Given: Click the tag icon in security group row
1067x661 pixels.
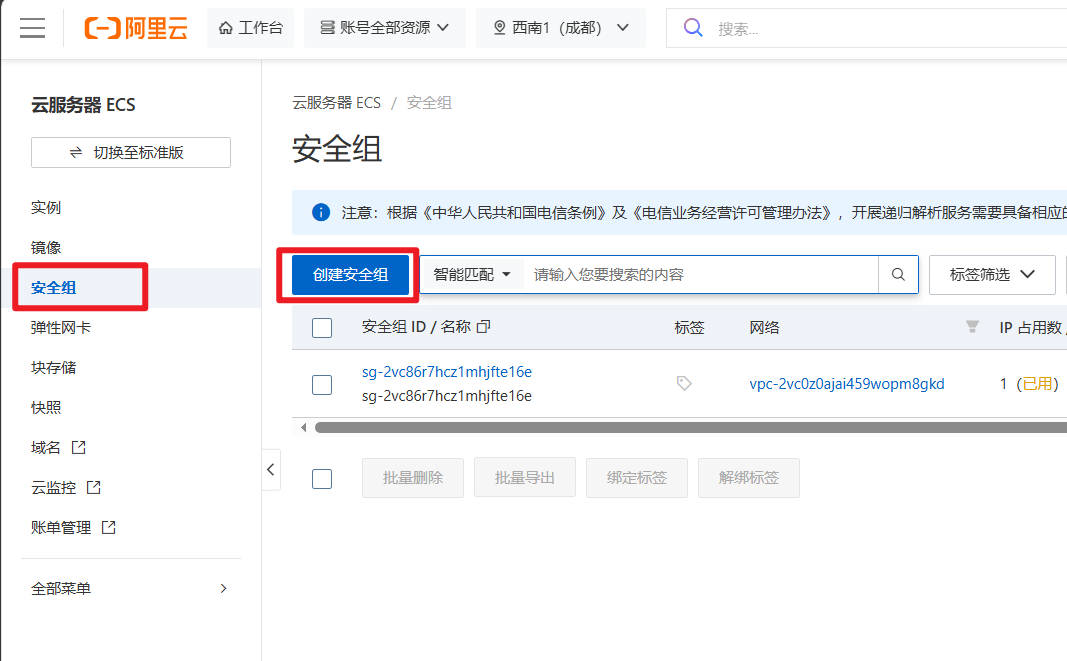Looking at the screenshot, I should tap(684, 383).
